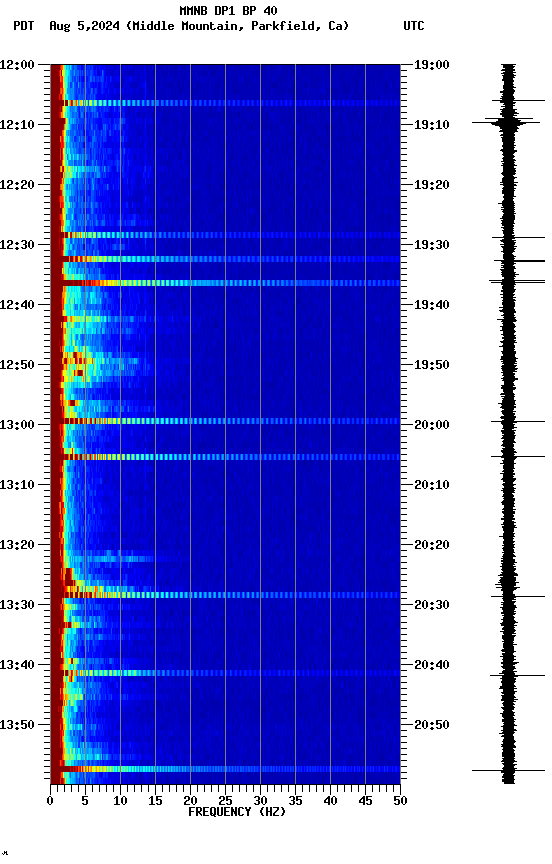Click the '19:00' UTC time label
The image size is (552, 864).
[432, 65]
